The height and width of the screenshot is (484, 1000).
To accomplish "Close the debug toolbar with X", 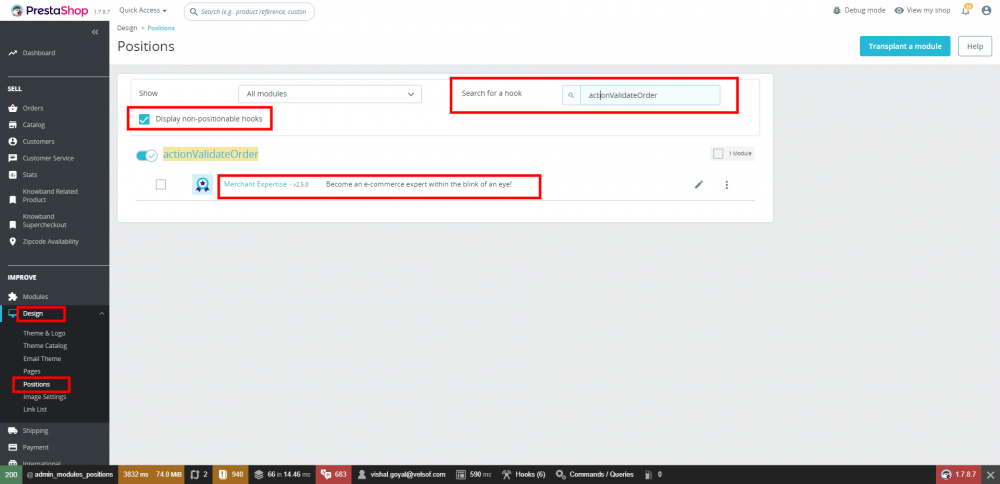I will coord(989,474).
